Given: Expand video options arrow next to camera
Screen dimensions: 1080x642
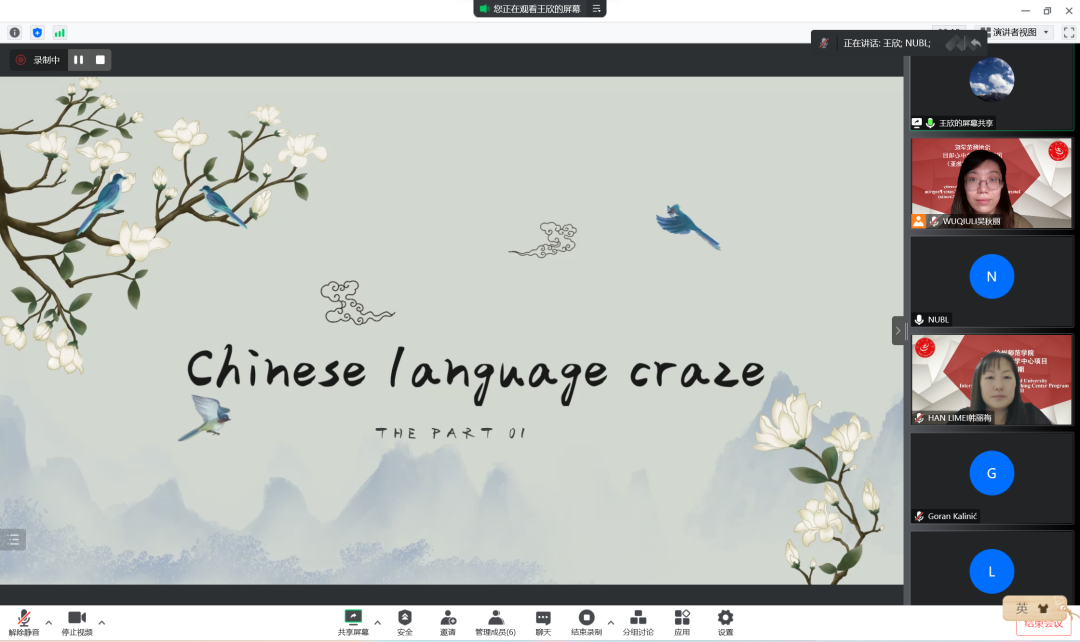Looking at the screenshot, I should (101, 622).
